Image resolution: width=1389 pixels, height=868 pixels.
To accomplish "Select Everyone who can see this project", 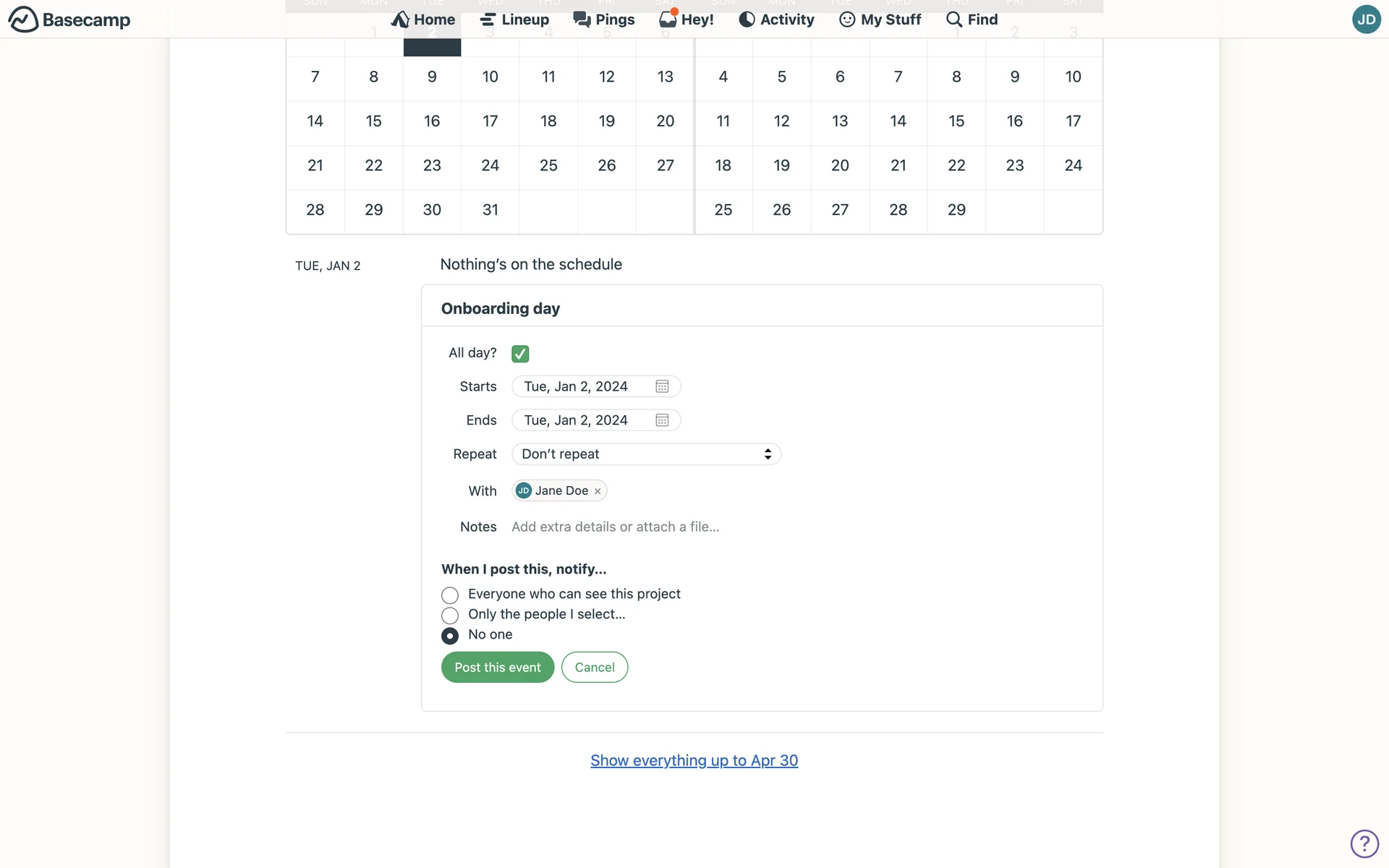I will 450,595.
